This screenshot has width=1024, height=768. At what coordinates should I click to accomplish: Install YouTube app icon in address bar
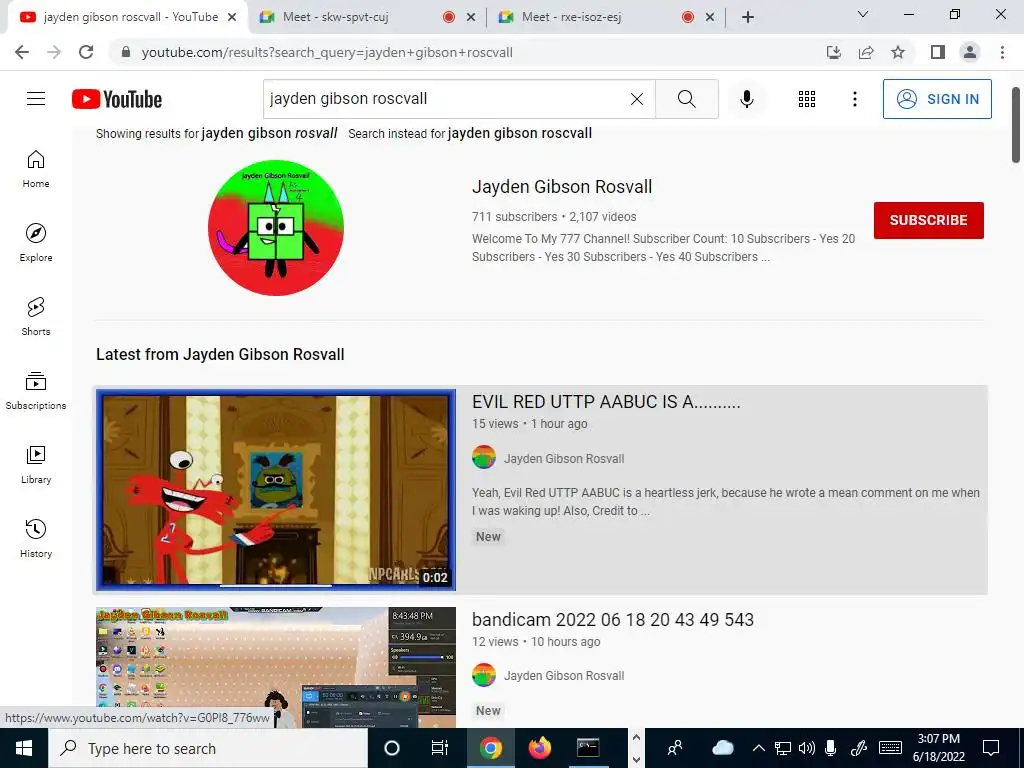click(x=834, y=52)
